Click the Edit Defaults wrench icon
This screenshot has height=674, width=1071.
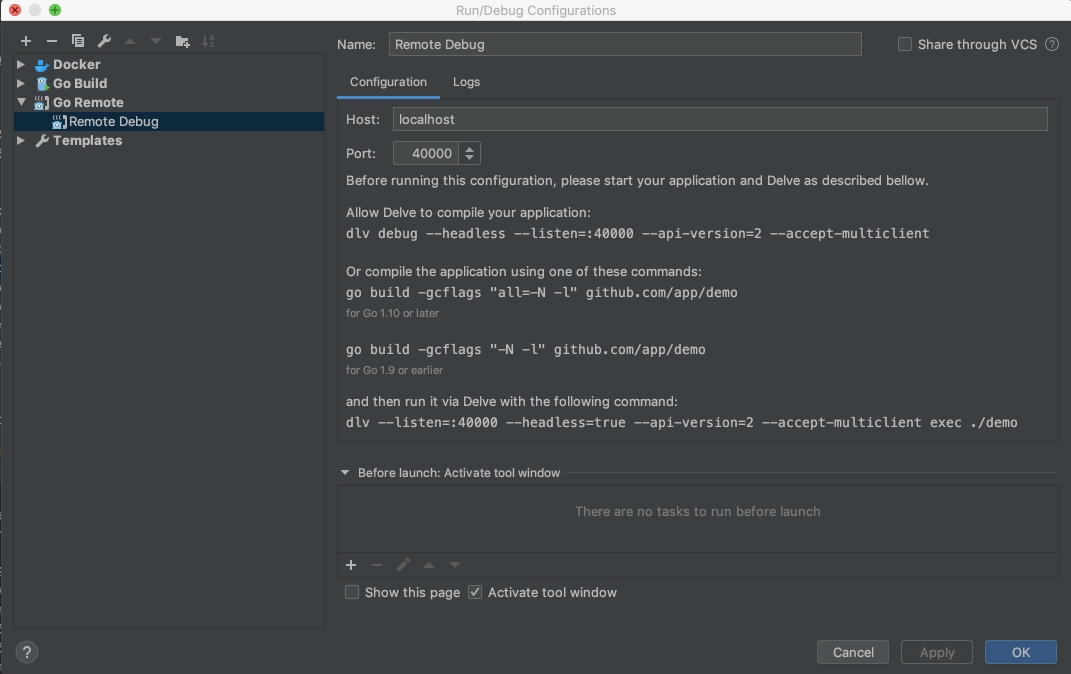tap(104, 41)
